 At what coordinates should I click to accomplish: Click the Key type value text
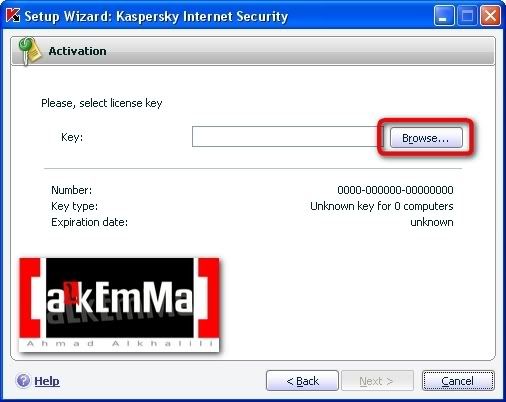coord(382,206)
